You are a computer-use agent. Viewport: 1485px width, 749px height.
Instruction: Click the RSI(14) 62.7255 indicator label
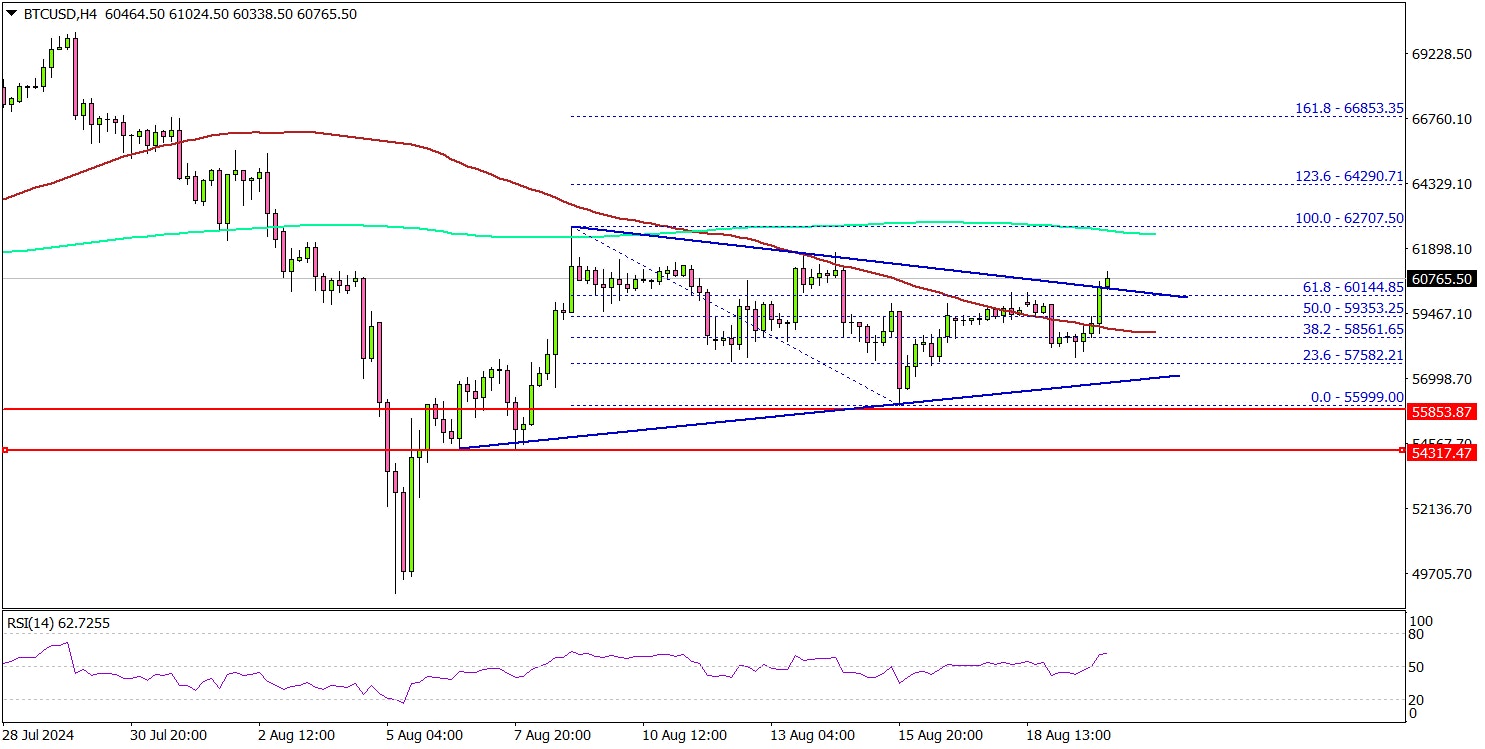pyautogui.click(x=58, y=623)
